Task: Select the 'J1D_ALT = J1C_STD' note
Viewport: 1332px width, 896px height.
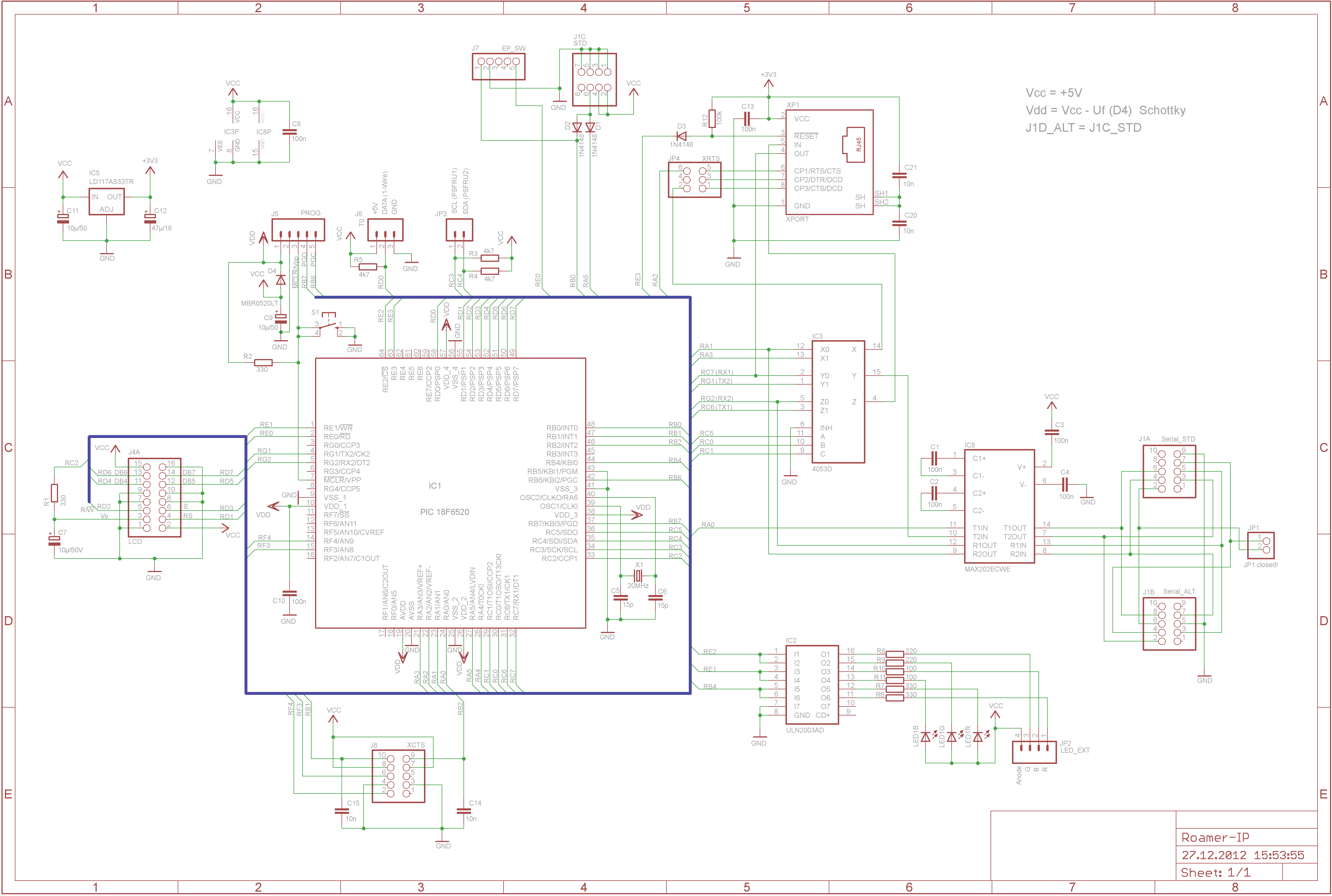Action: coord(1083,128)
